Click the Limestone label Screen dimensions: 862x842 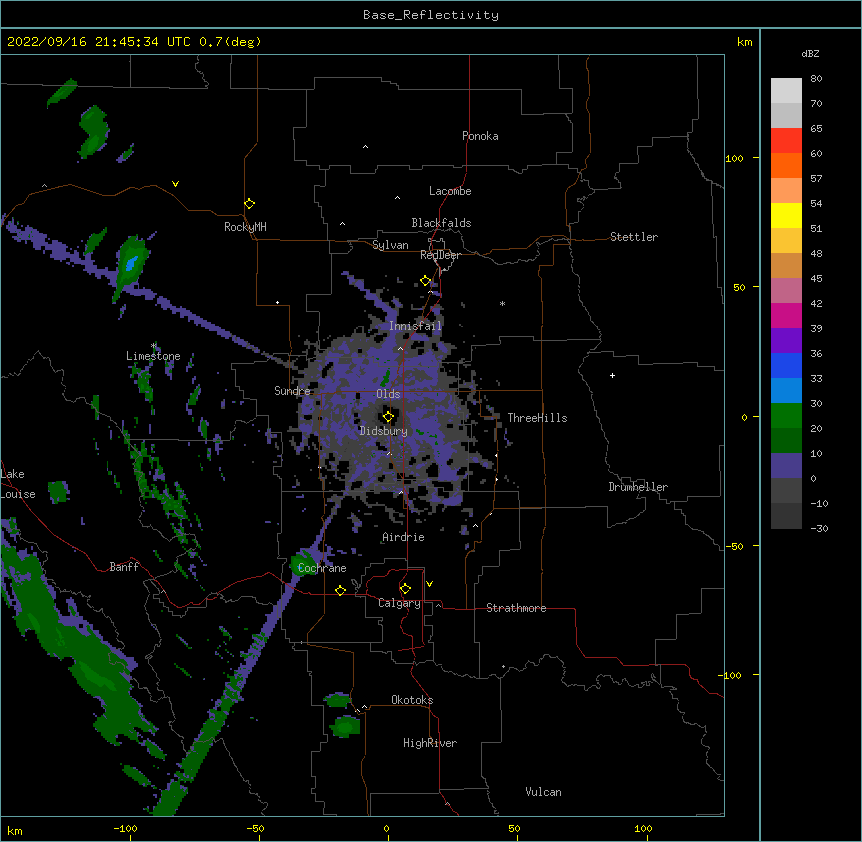pyautogui.click(x=153, y=356)
